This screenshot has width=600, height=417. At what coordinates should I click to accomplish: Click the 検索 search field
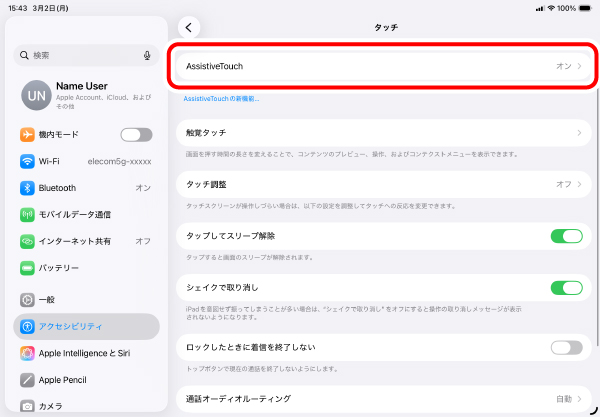tap(86, 55)
